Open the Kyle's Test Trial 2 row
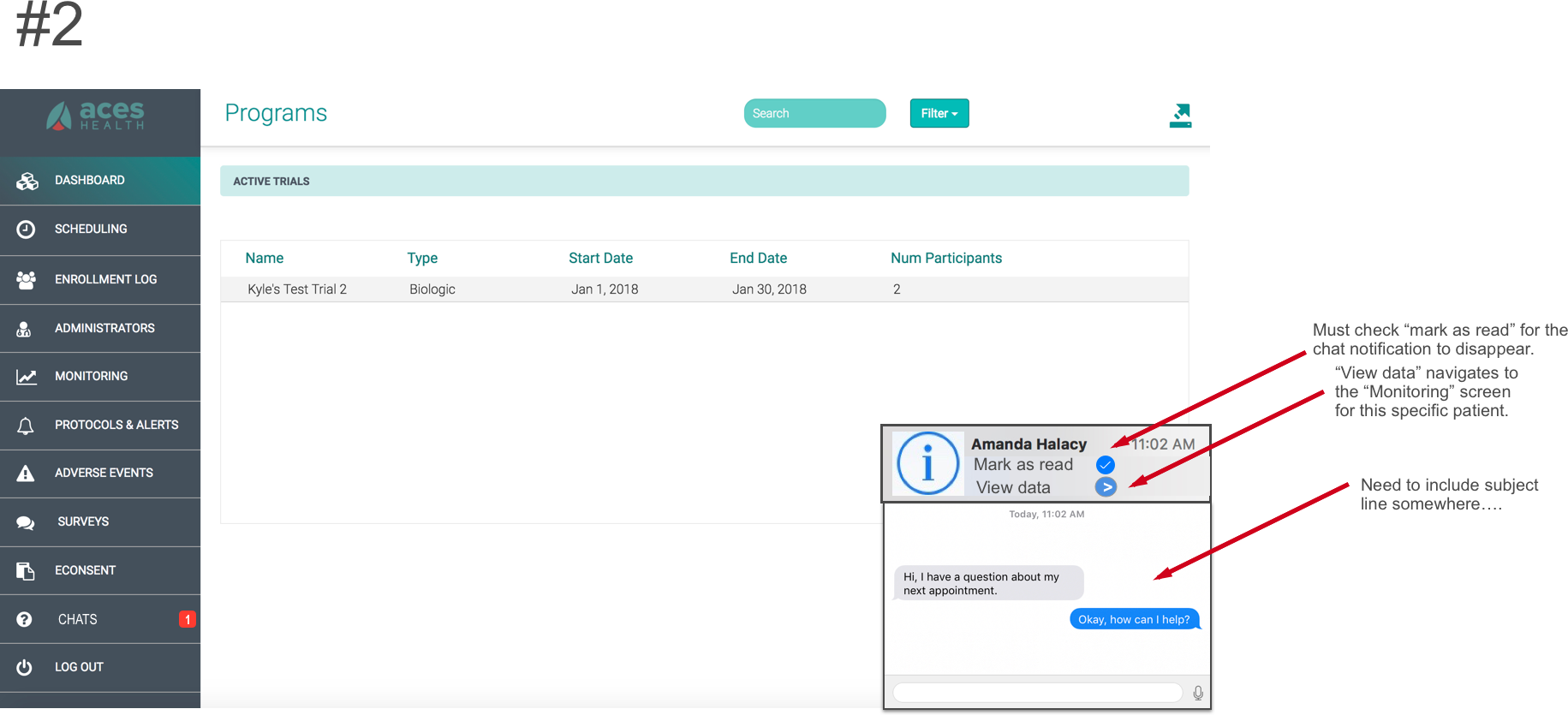Viewport: 1568px width, 715px height. 704,289
